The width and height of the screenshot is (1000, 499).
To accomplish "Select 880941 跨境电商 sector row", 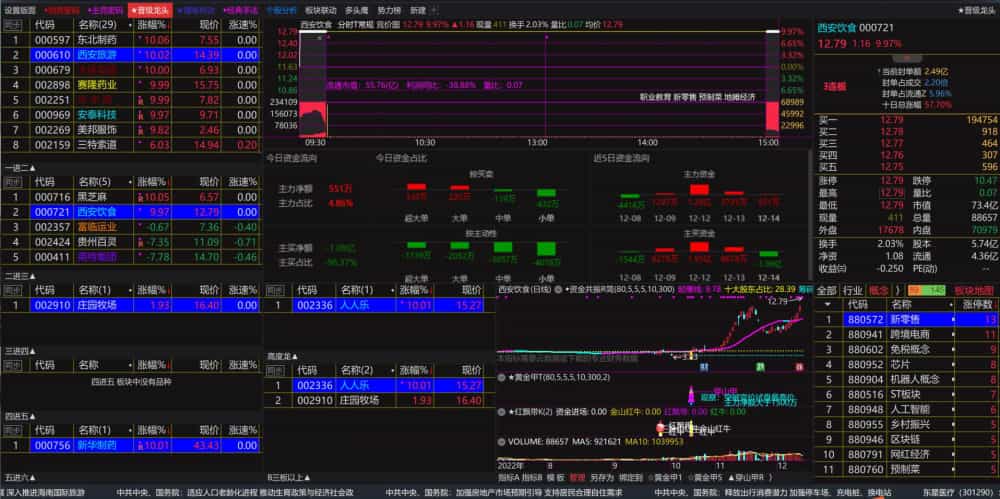I will (906, 334).
